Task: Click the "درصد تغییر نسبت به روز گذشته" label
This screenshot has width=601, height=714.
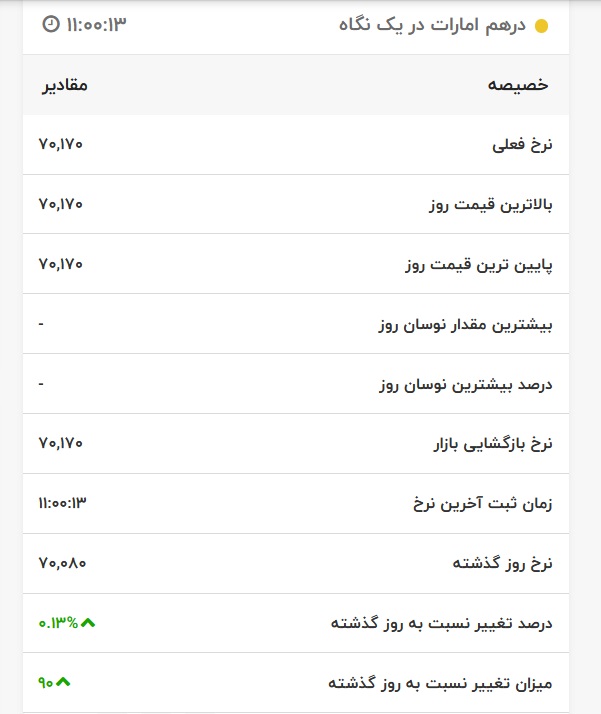Action: click(x=442, y=623)
